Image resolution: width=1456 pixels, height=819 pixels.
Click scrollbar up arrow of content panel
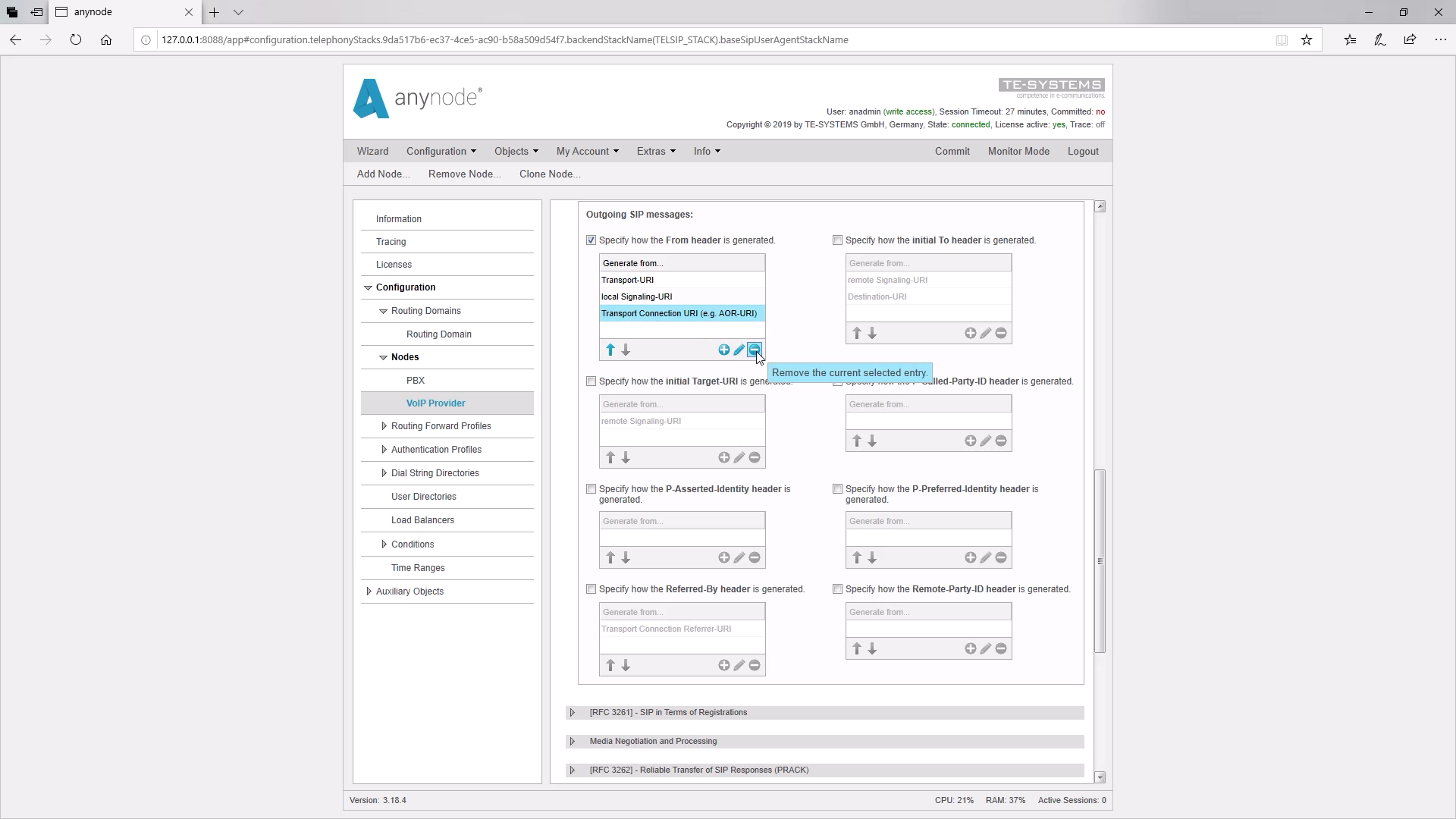(1100, 206)
